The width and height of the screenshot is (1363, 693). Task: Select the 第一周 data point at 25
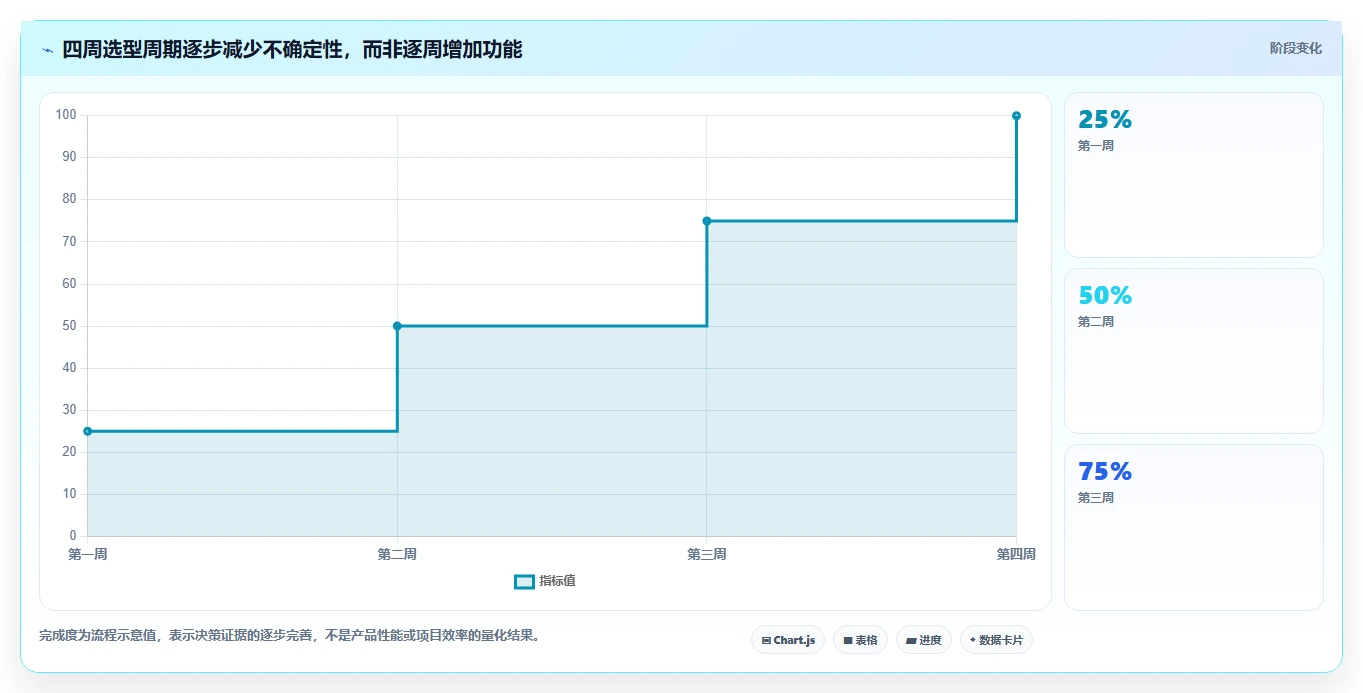click(x=88, y=431)
